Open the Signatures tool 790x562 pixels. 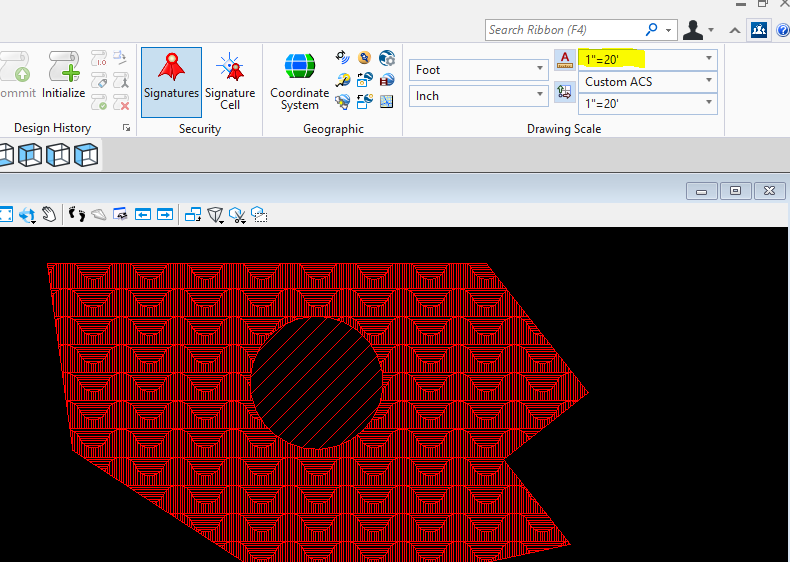[171, 82]
